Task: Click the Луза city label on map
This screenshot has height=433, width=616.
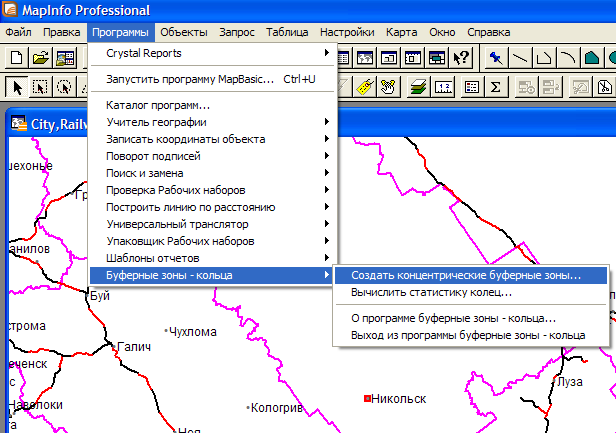Action: tap(570, 382)
